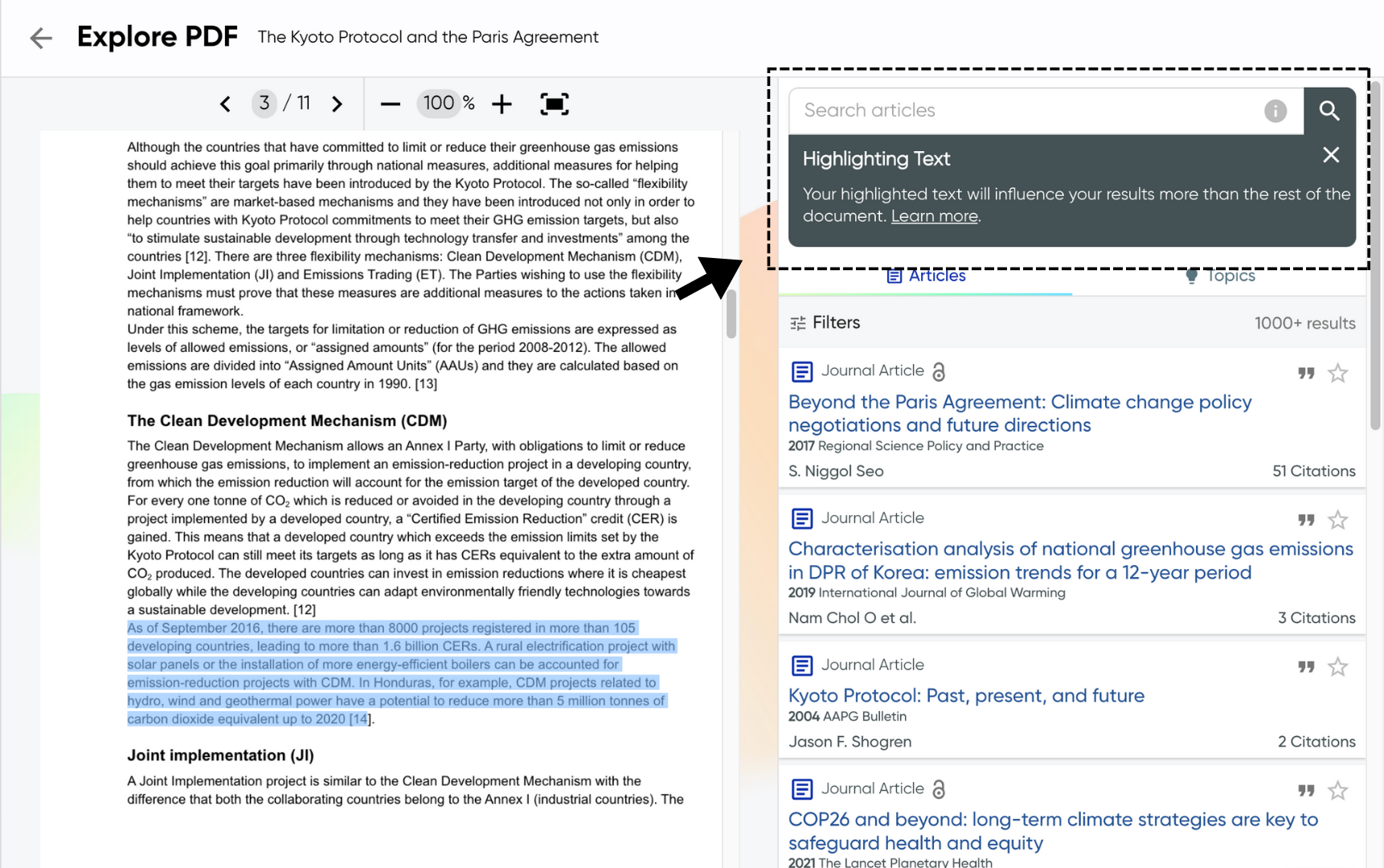The height and width of the screenshot is (868, 1384).
Task: Click the zoom percentage field showing 100
Action: coord(439,104)
